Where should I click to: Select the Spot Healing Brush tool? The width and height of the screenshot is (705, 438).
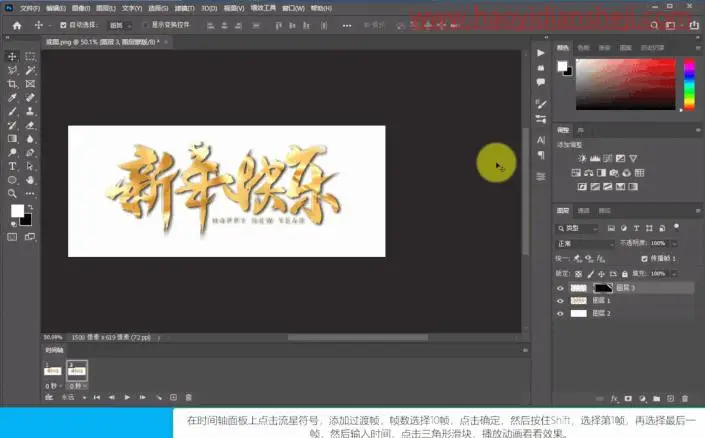click(x=30, y=98)
